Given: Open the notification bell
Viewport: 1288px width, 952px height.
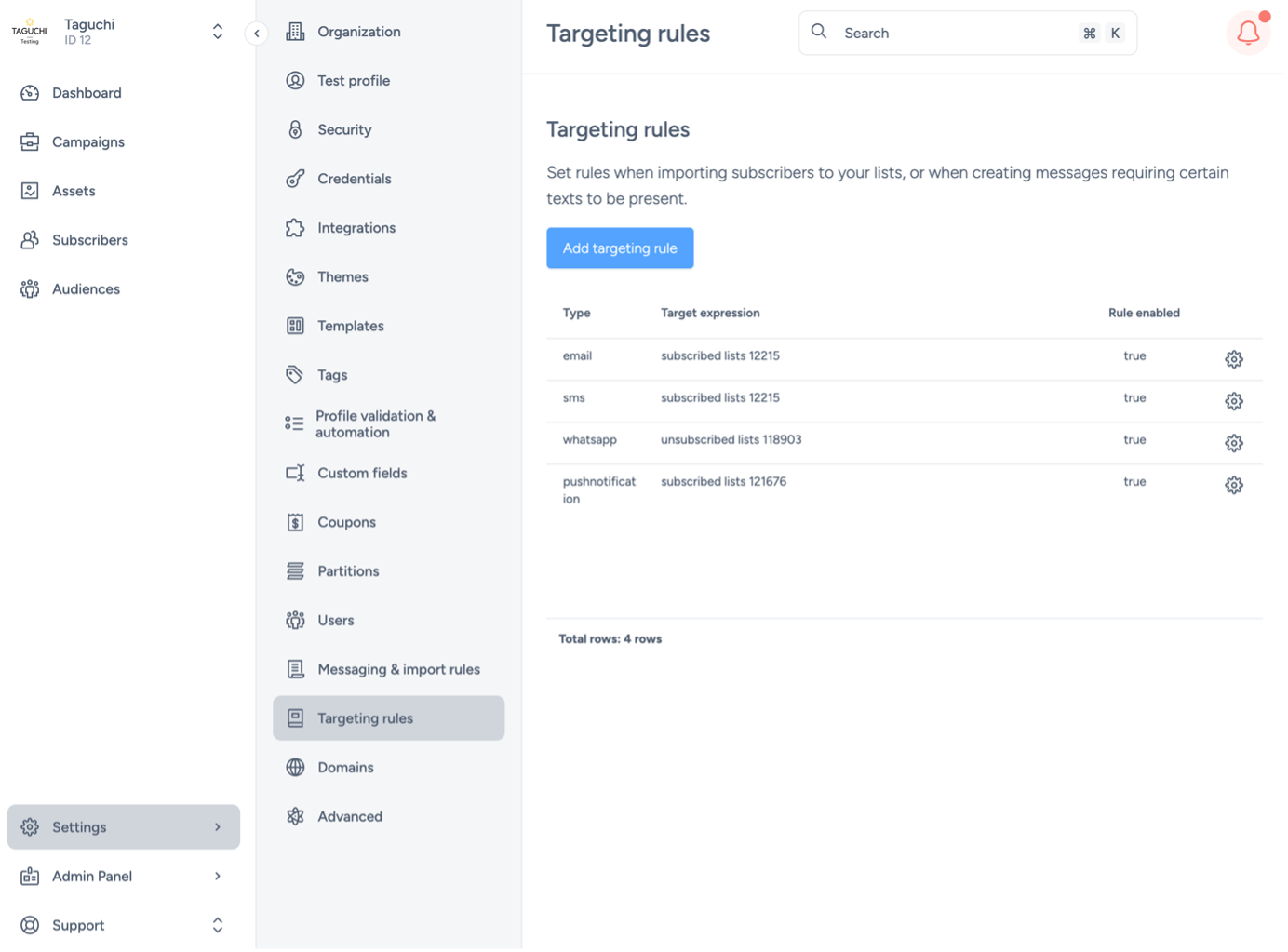Looking at the screenshot, I should (x=1247, y=31).
